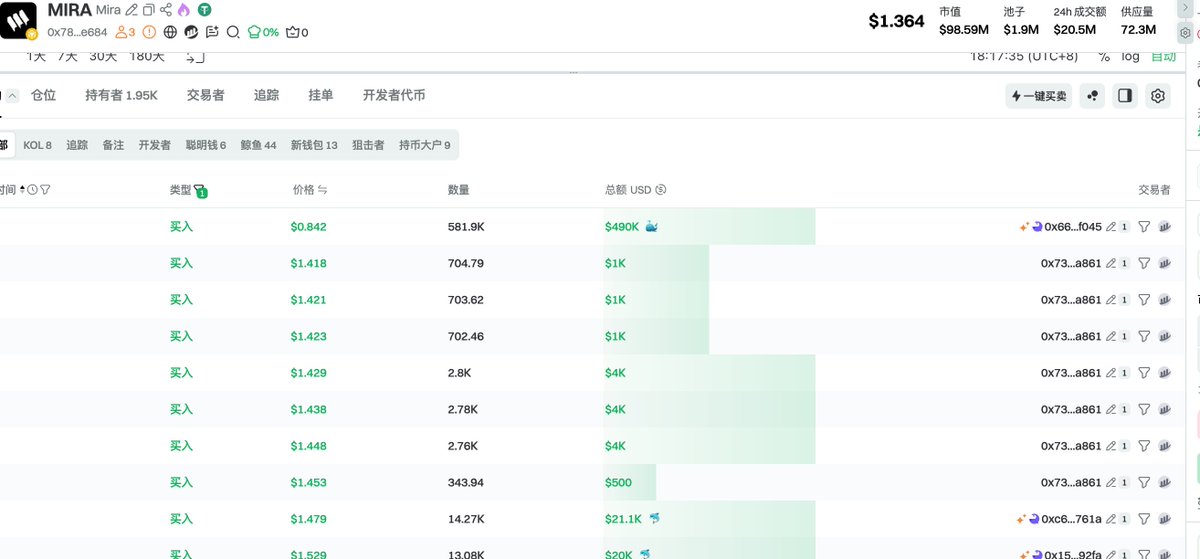Open the globe website icon in header
This screenshot has height=559, width=1200.
point(170,32)
